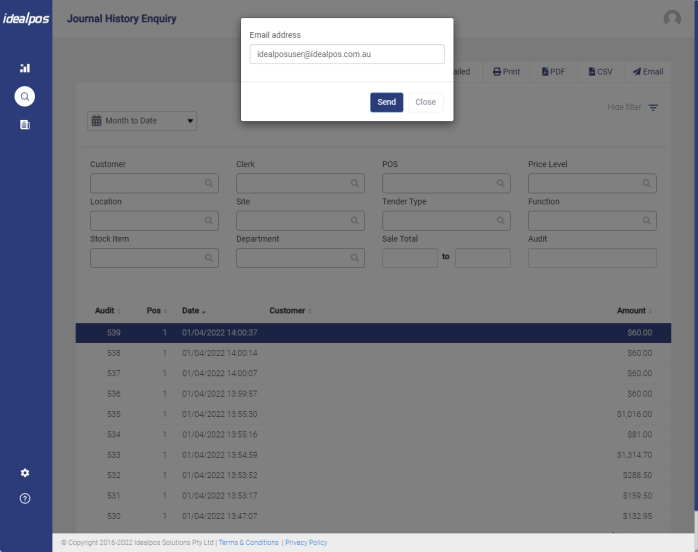Click the Department filter input field
This screenshot has height=552, width=698.
point(300,258)
